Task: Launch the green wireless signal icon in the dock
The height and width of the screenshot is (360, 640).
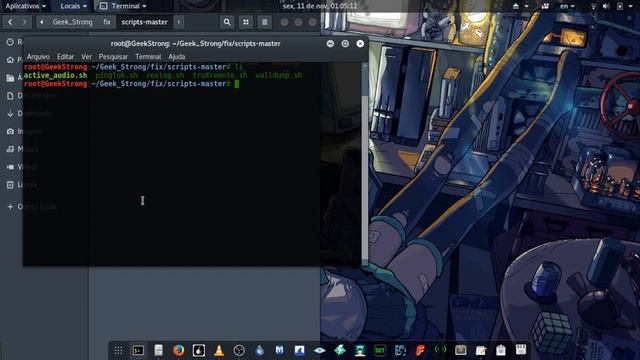Action: click(440, 349)
